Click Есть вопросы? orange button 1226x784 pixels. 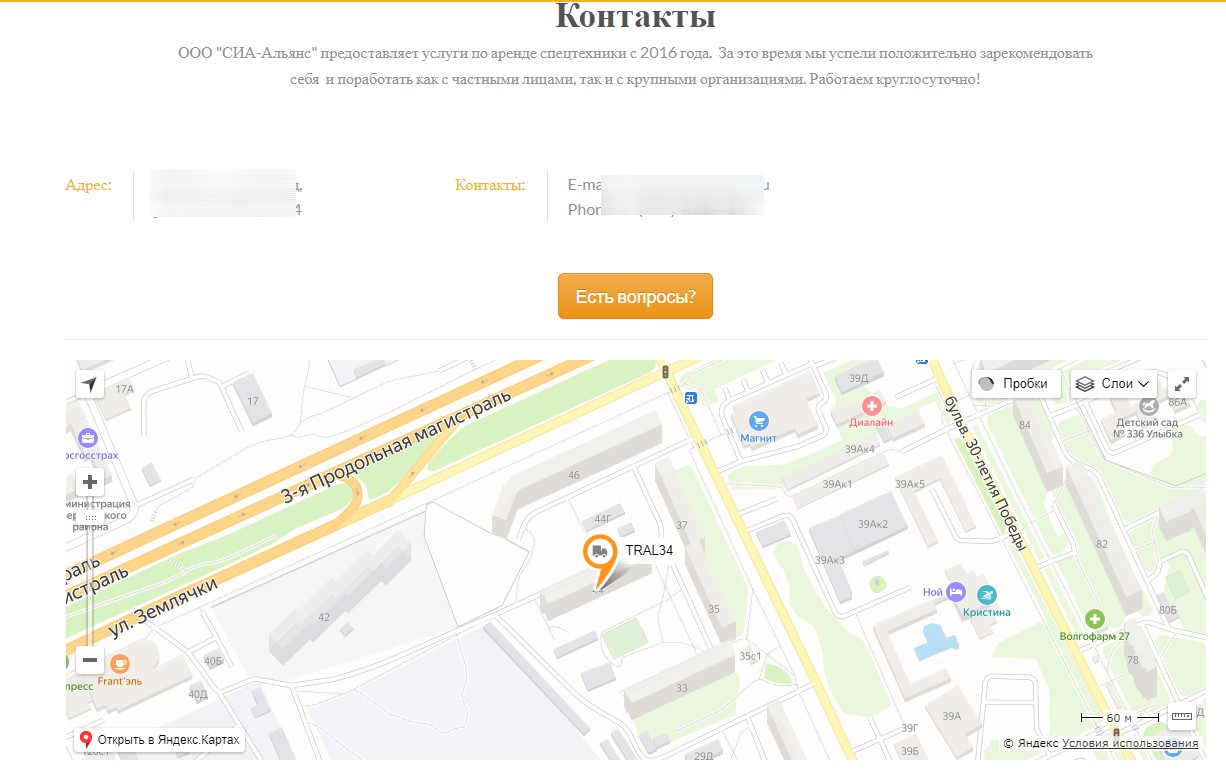[x=635, y=296]
